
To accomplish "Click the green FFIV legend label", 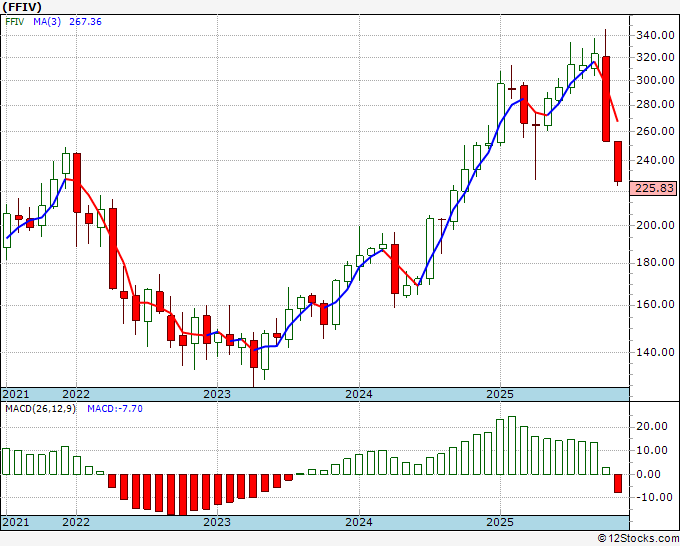I will pyautogui.click(x=15, y=22).
